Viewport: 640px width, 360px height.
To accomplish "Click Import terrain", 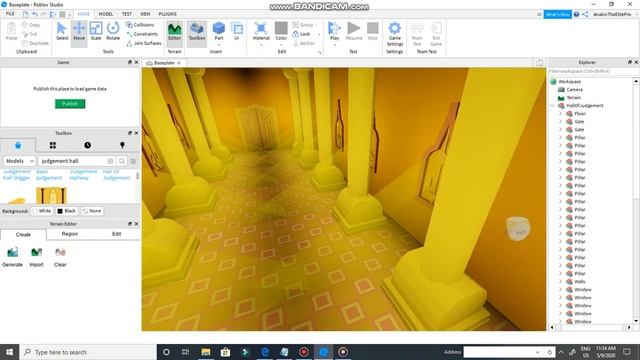I will [36, 256].
